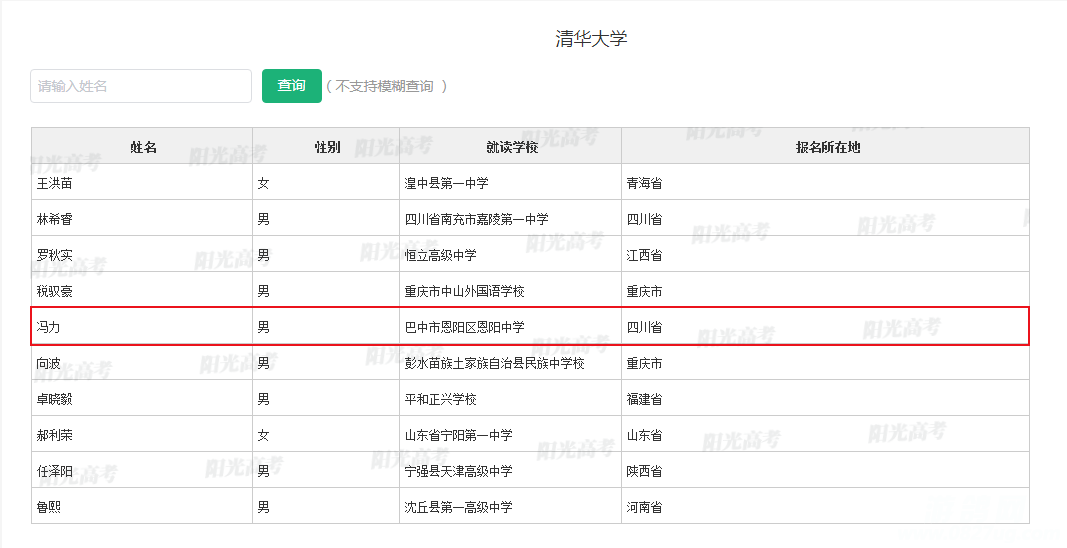The height and width of the screenshot is (548, 1067).
Task: Click gender 女 in 郝利荣's row
Action: tap(263, 435)
